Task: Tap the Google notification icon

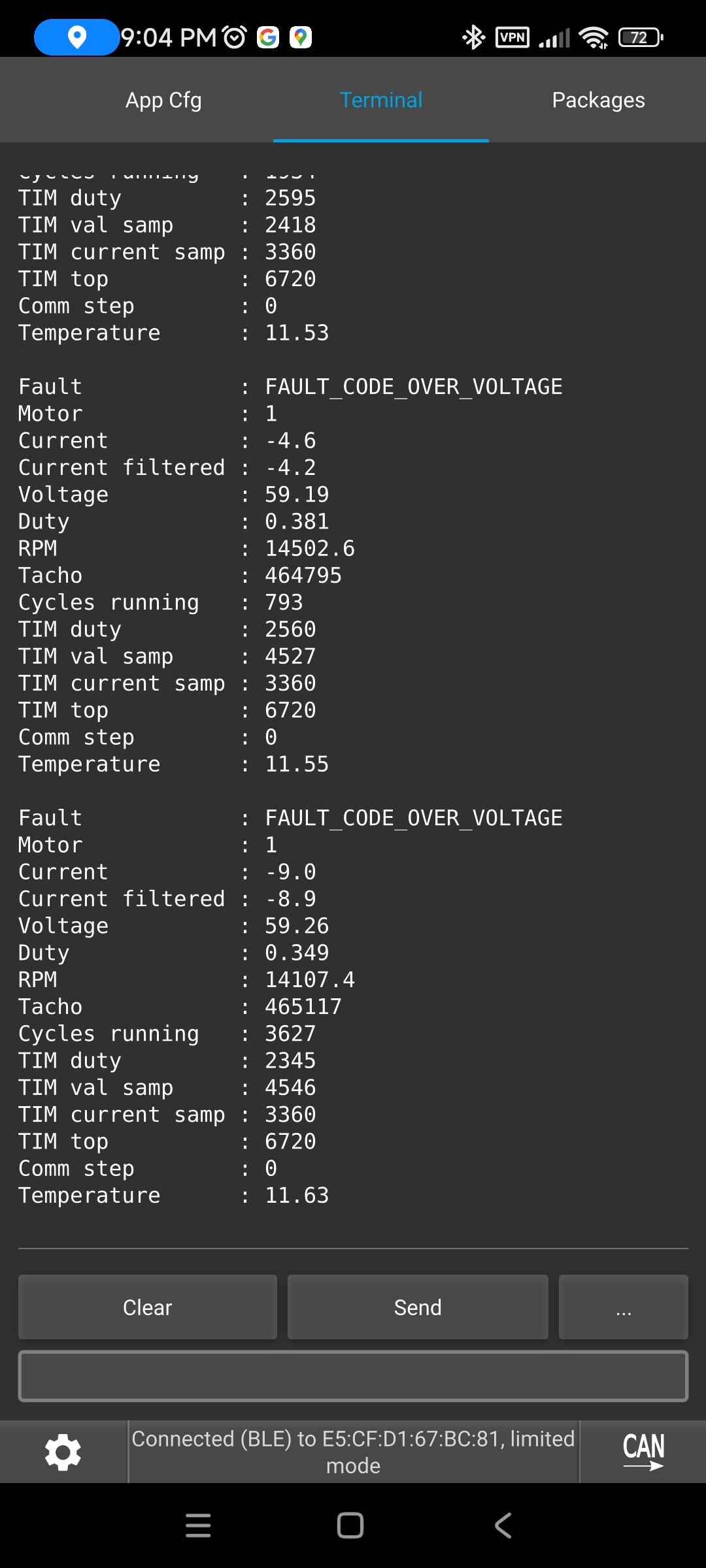Action: [268, 37]
